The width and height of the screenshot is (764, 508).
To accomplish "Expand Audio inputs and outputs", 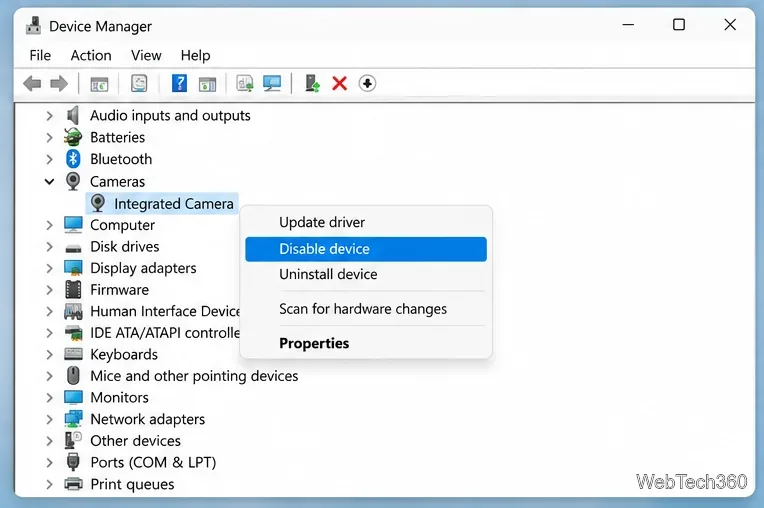I will (49, 116).
